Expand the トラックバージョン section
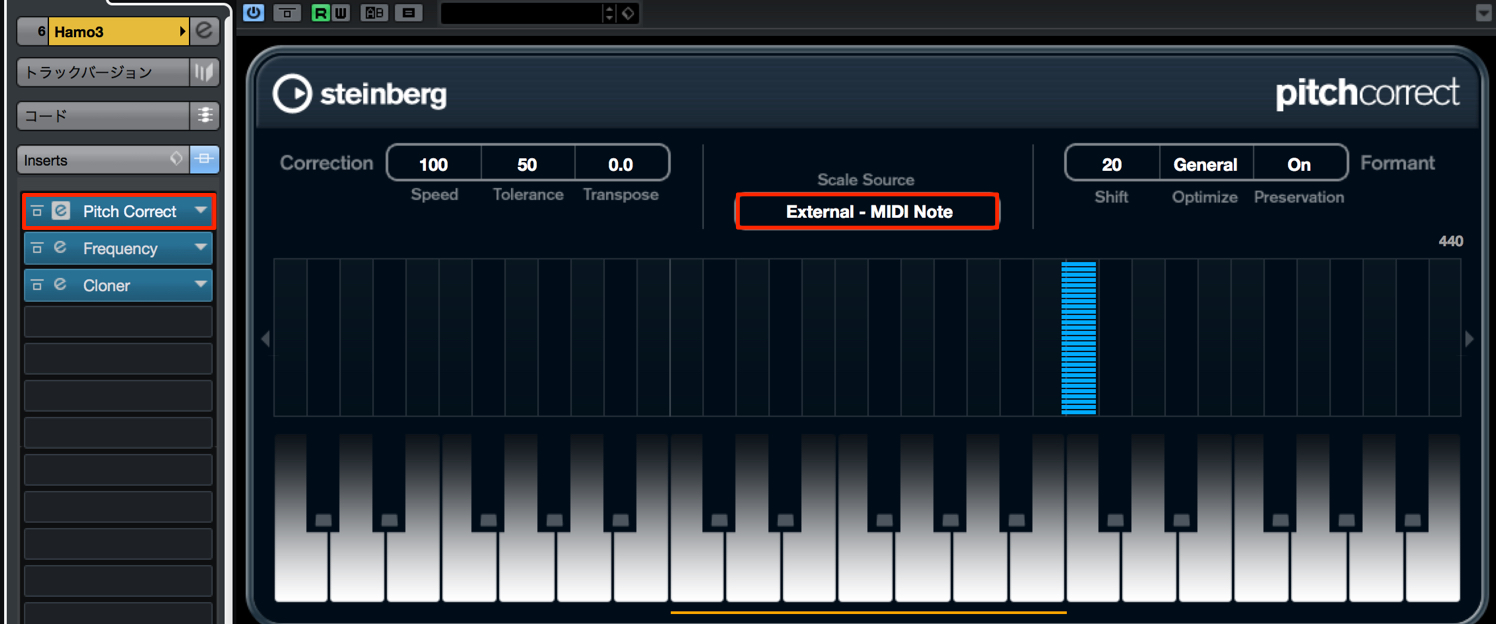The image size is (1496, 624). tap(103, 72)
